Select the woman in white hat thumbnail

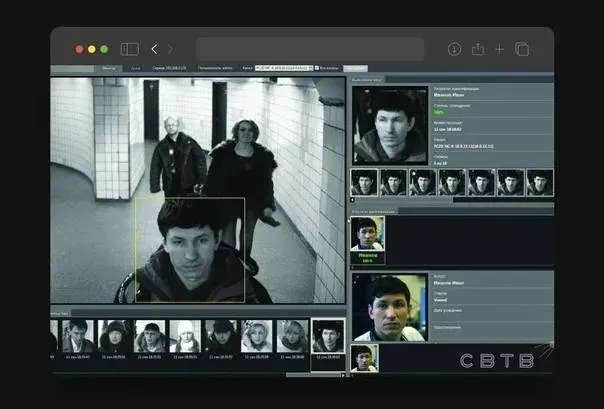184,337
